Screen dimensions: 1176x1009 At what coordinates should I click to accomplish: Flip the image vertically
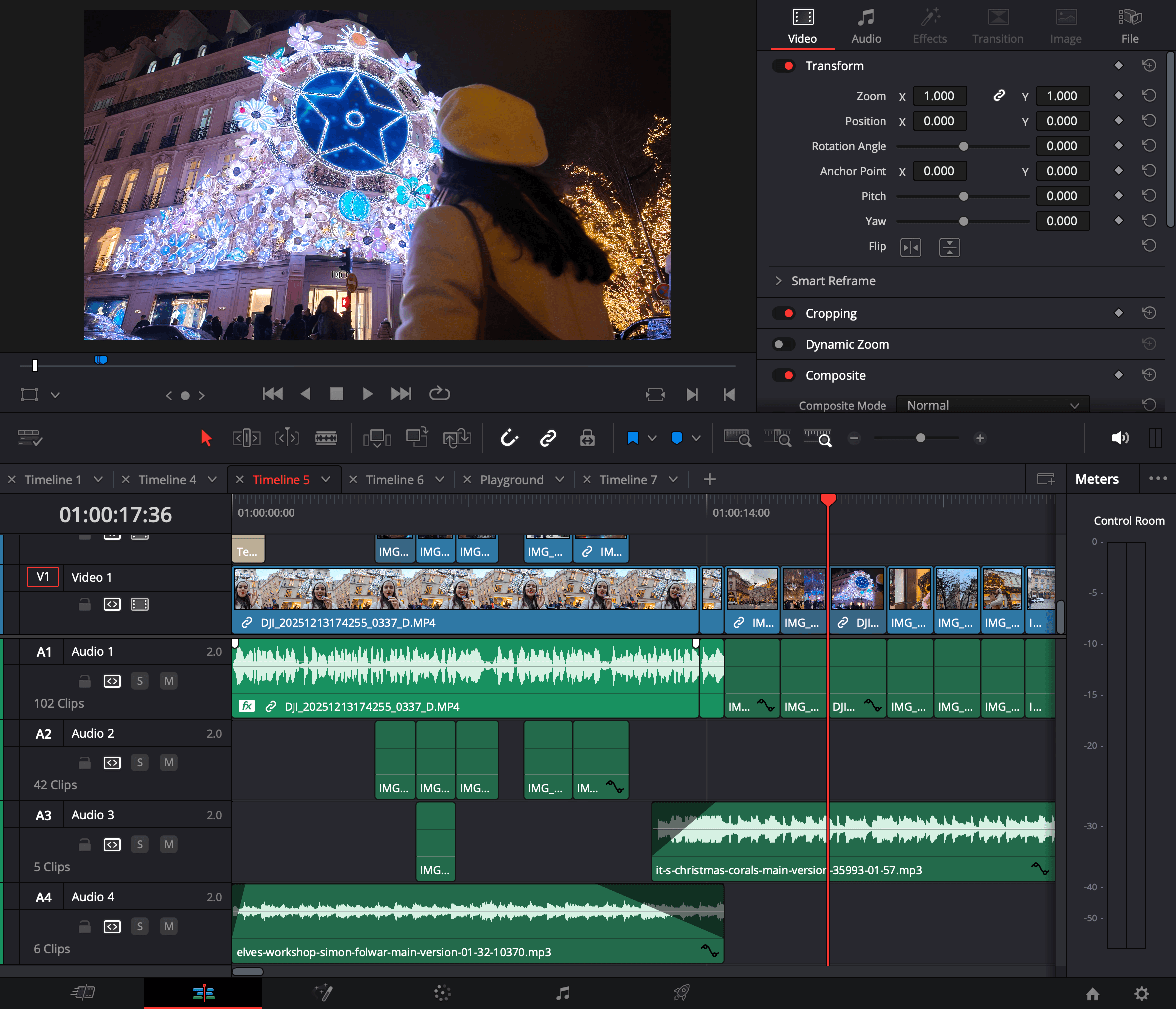pos(949,248)
